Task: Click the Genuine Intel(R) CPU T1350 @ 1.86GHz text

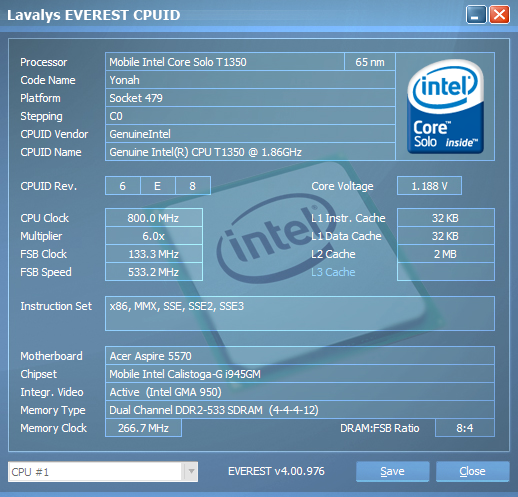Action: click(x=205, y=152)
